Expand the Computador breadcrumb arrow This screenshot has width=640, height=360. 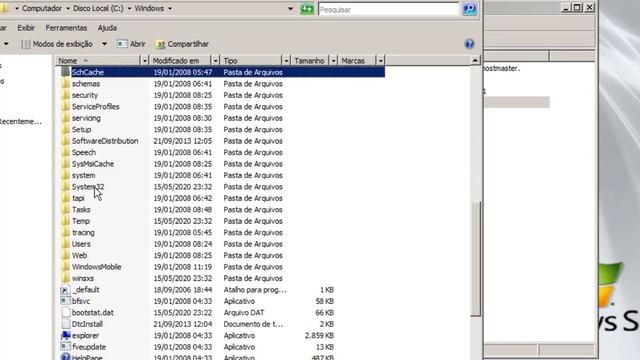68,9
